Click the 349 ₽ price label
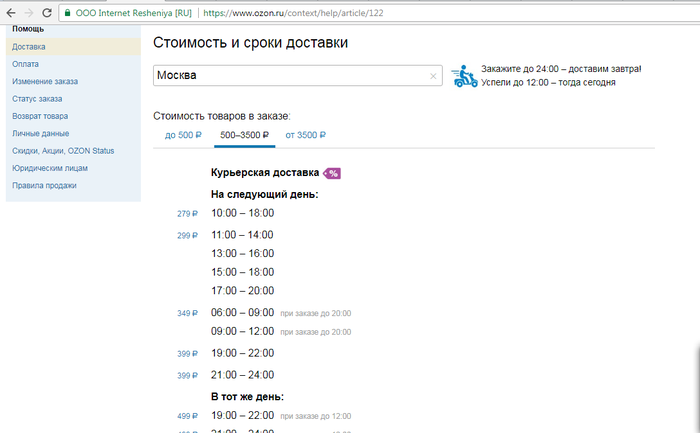The width and height of the screenshot is (700, 433). pyautogui.click(x=187, y=313)
